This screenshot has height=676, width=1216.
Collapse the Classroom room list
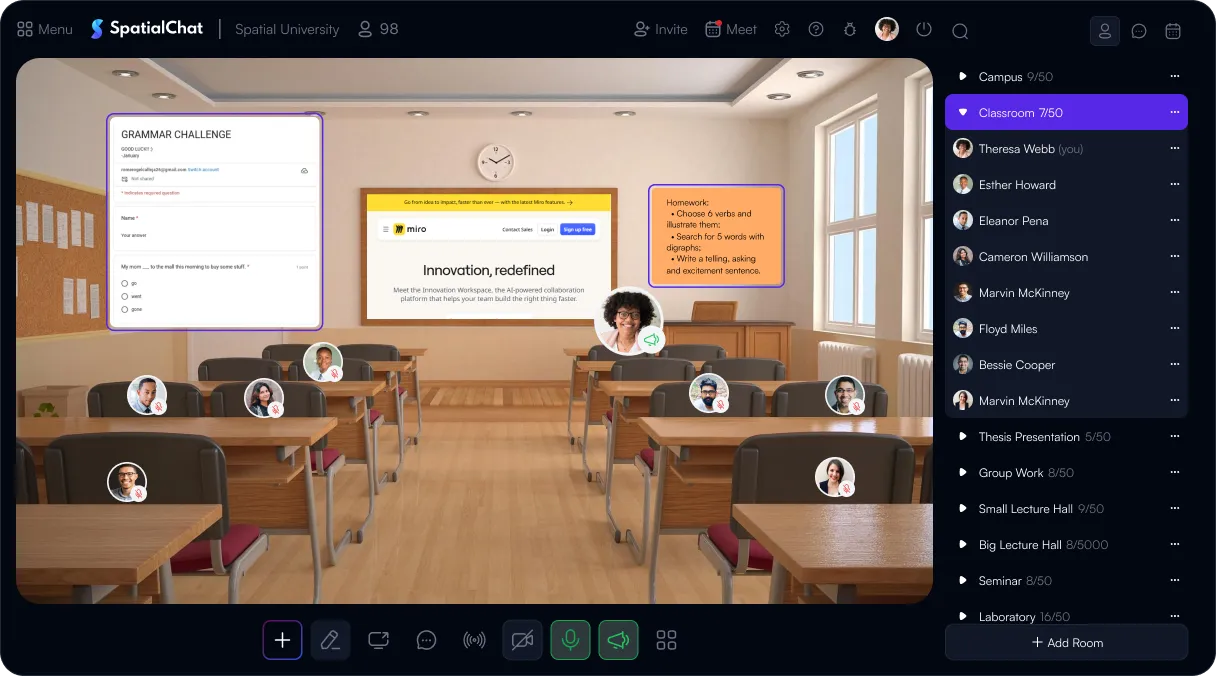click(962, 112)
